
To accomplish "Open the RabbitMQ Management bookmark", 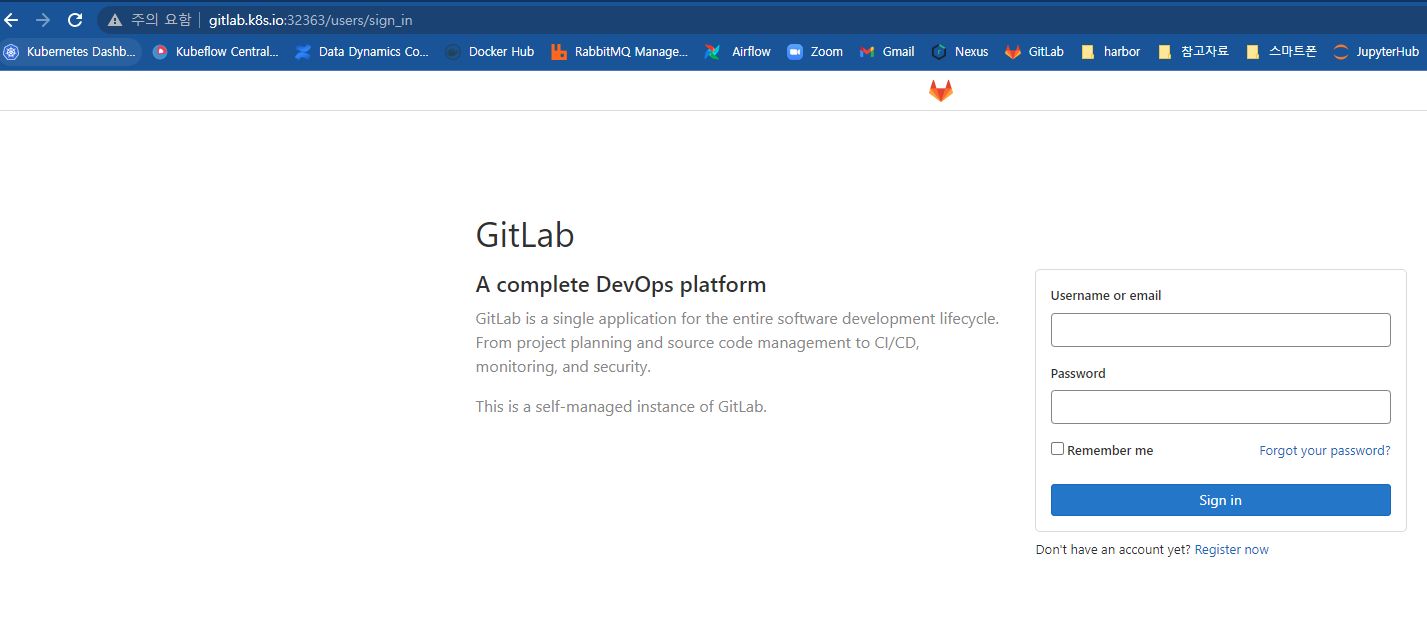I will pyautogui.click(x=619, y=52).
